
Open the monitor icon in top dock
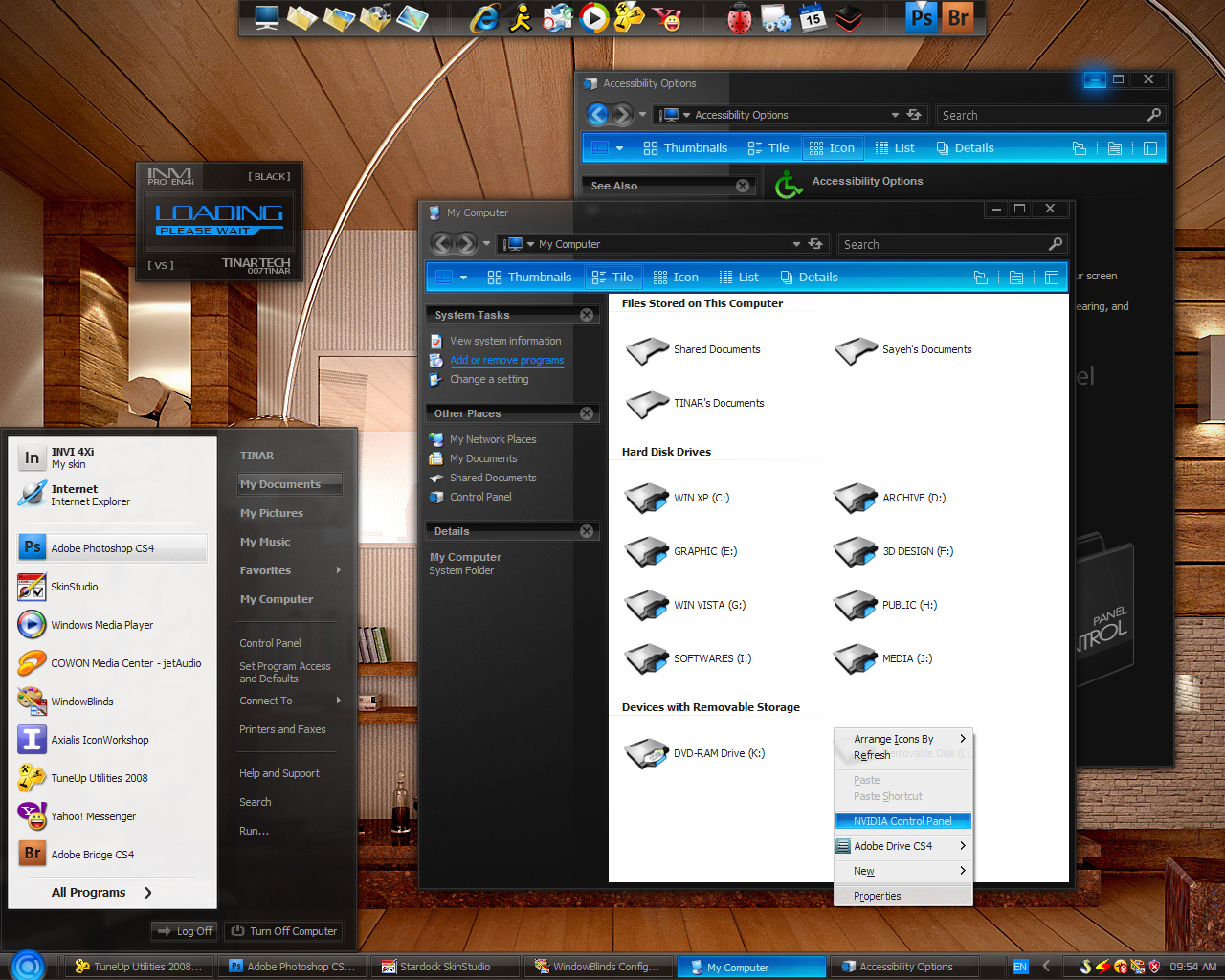click(266, 17)
